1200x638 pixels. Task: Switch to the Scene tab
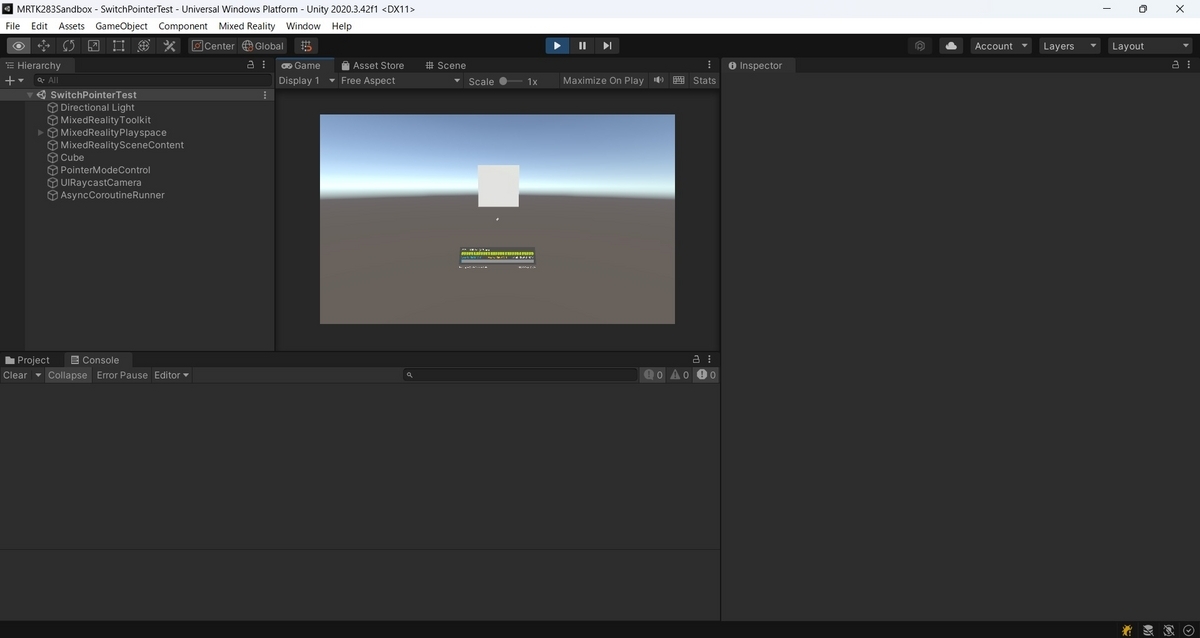point(446,65)
